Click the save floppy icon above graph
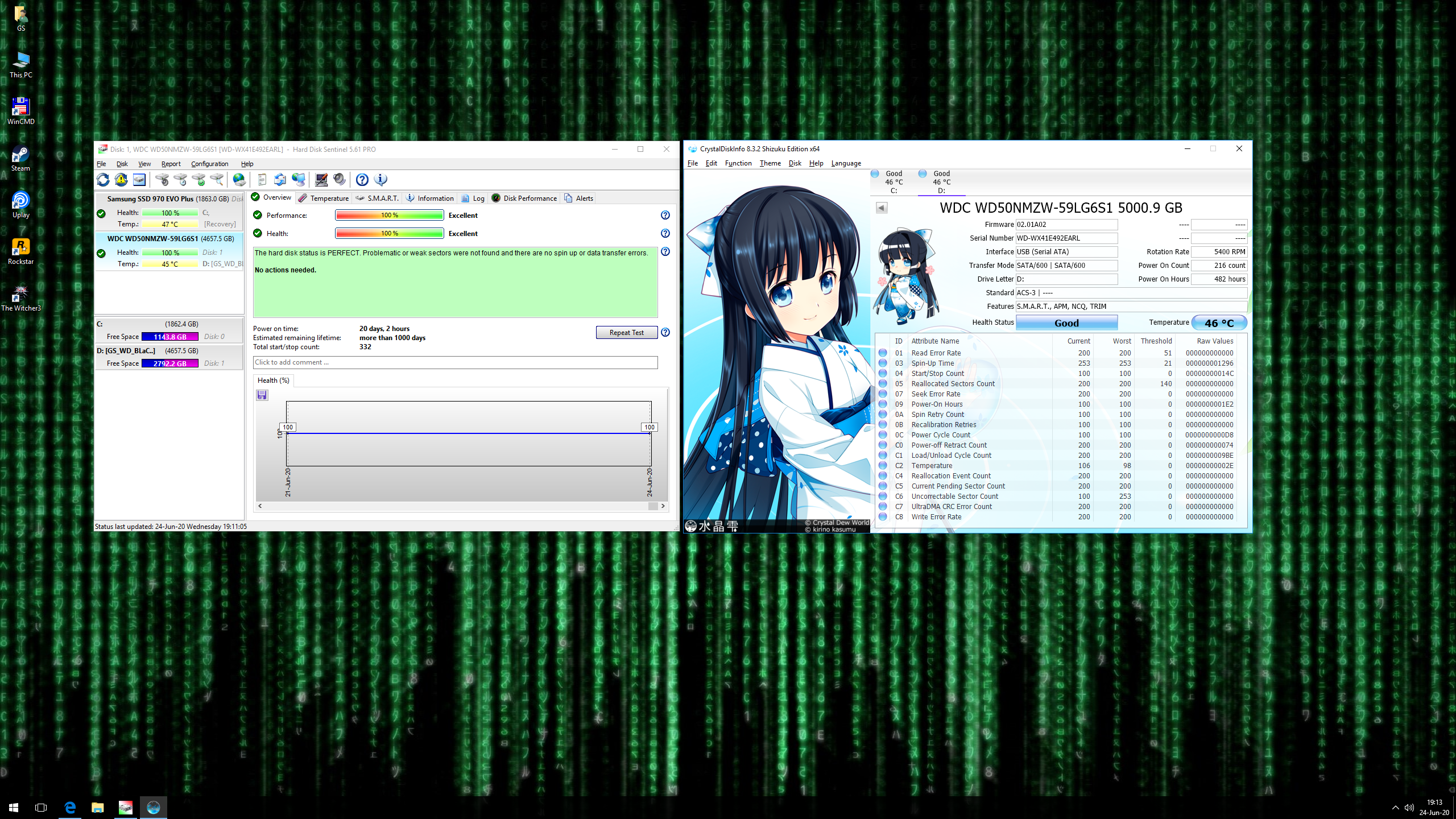 click(x=262, y=395)
